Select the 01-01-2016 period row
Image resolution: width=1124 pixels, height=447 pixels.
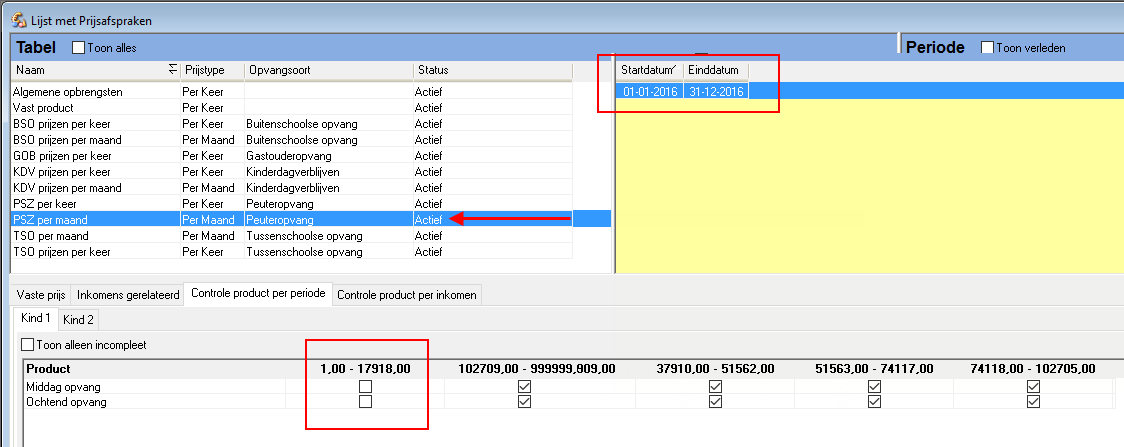[650, 92]
